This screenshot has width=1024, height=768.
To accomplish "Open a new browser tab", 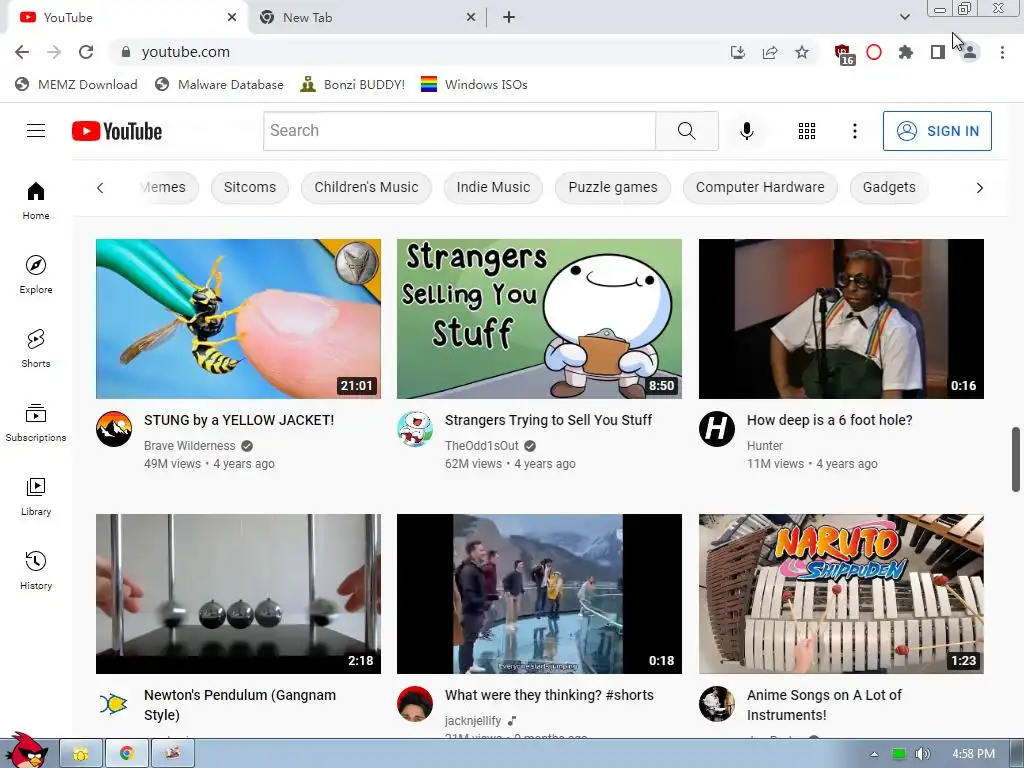I will click(509, 18).
